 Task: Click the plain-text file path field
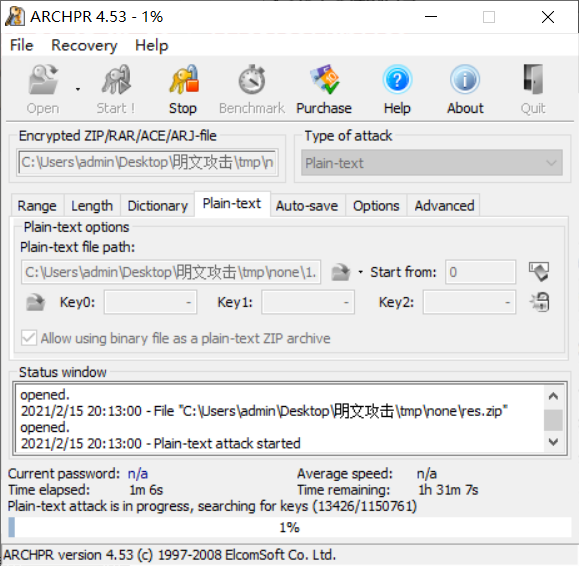[x=171, y=272]
